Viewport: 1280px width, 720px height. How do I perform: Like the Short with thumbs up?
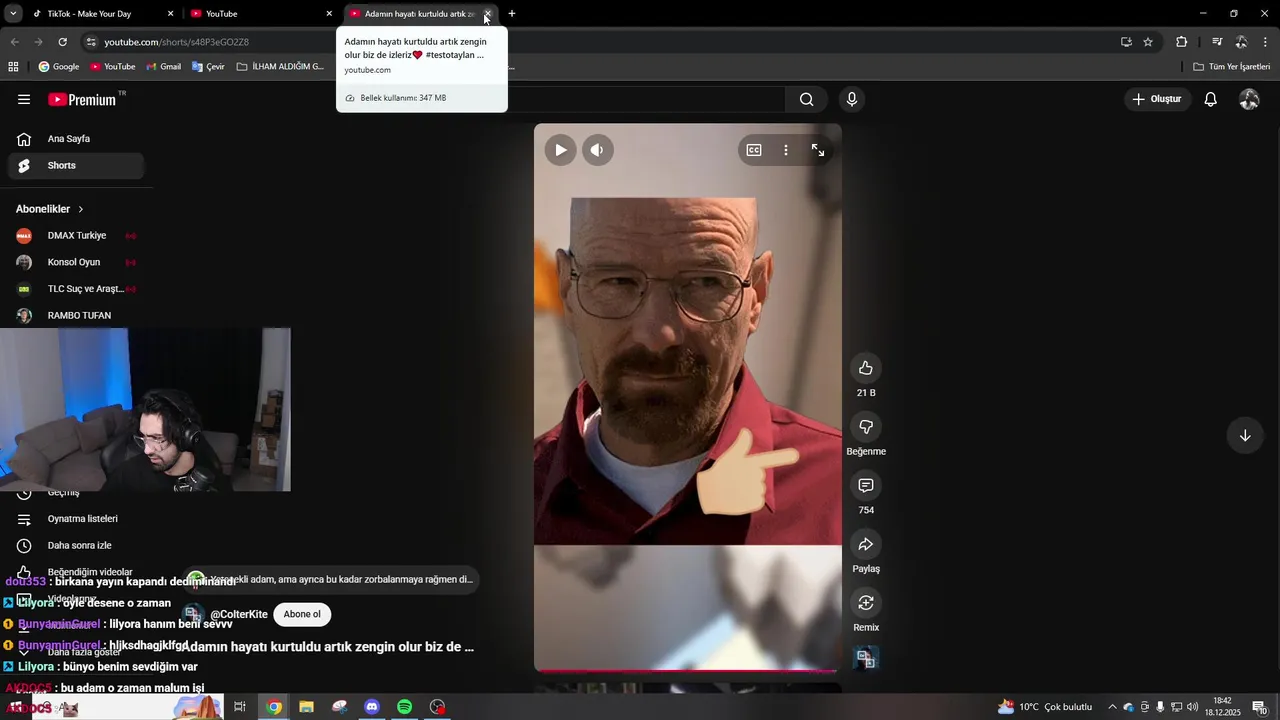tap(866, 368)
